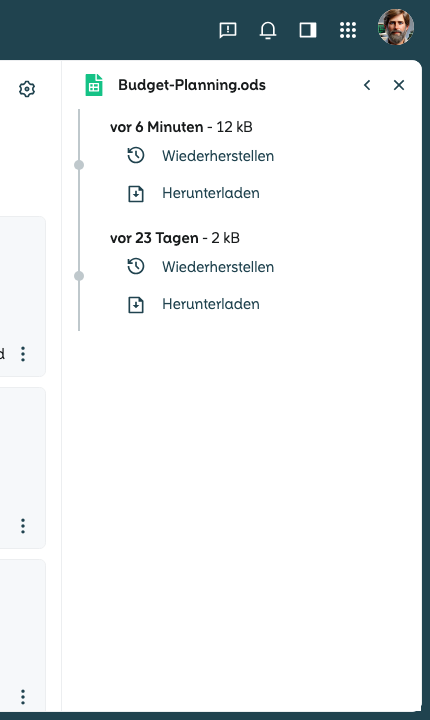Click the Budget-Planning.ods spreadsheet file icon
The height and width of the screenshot is (720, 430).
point(94,85)
